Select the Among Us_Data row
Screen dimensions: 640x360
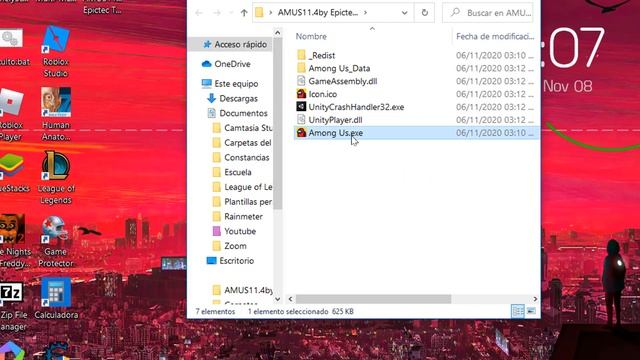click(x=416, y=68)
